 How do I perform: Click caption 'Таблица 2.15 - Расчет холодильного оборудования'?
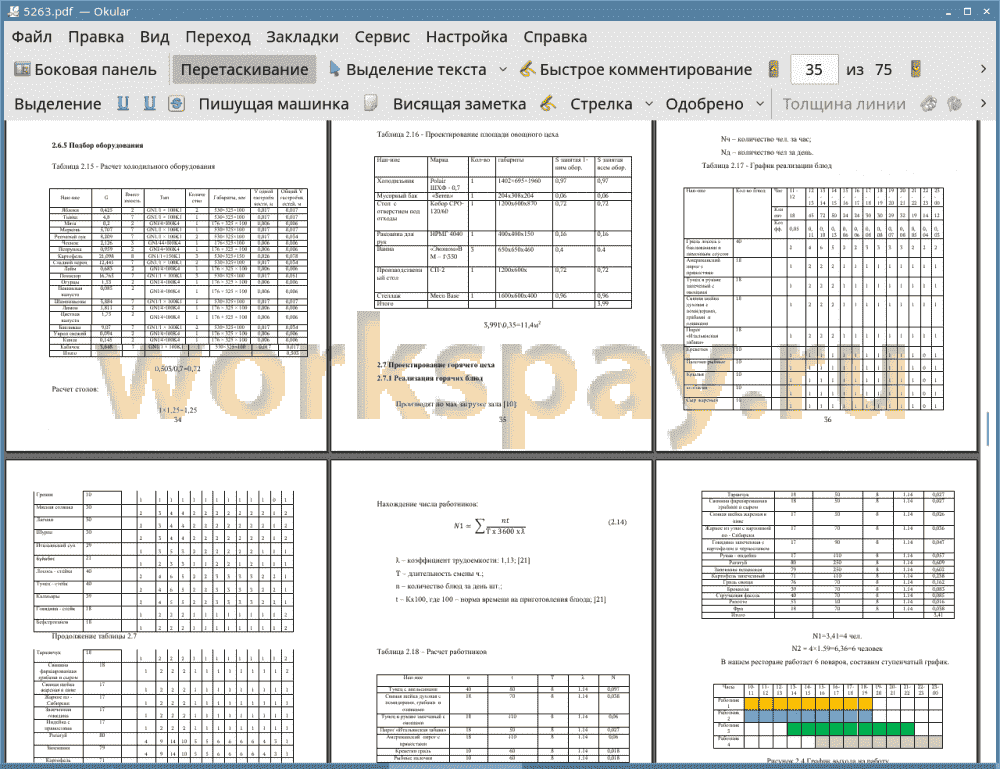tap(133, 166)
